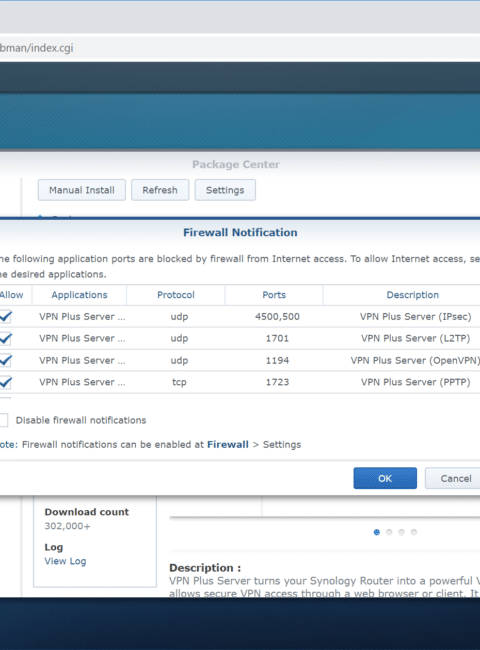480x650 pixels.
Task: Click tcp protocol cell in PPTP row
Action: 179,382
